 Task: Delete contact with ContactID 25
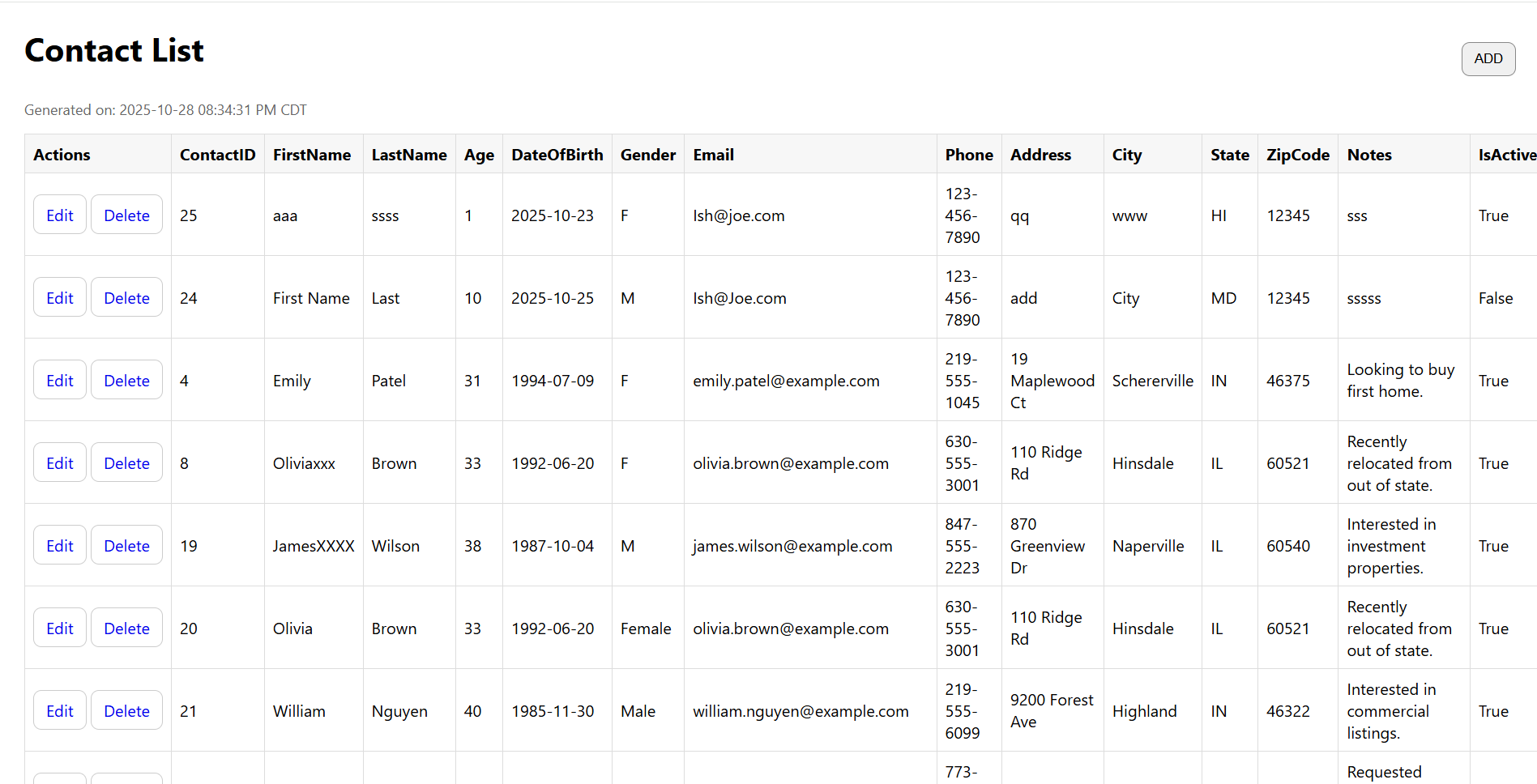coord(126,215)
